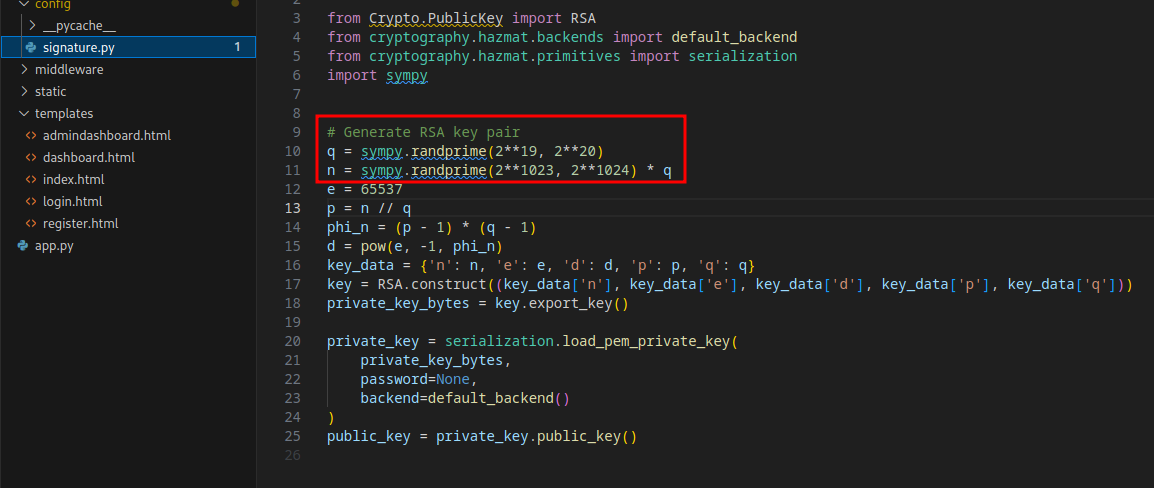Click the underlined sympy import on line 6
The image size is (1154, 488).
[x=406, y=75]
